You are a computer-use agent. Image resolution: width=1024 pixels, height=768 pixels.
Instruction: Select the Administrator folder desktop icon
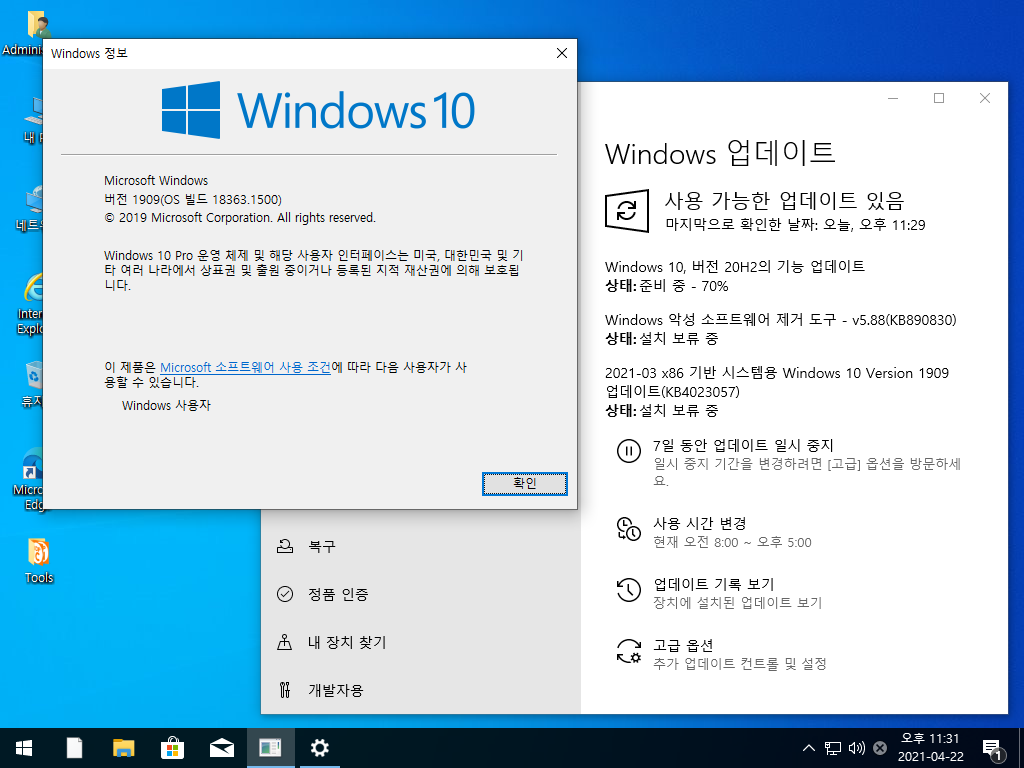tap(26, 33)
